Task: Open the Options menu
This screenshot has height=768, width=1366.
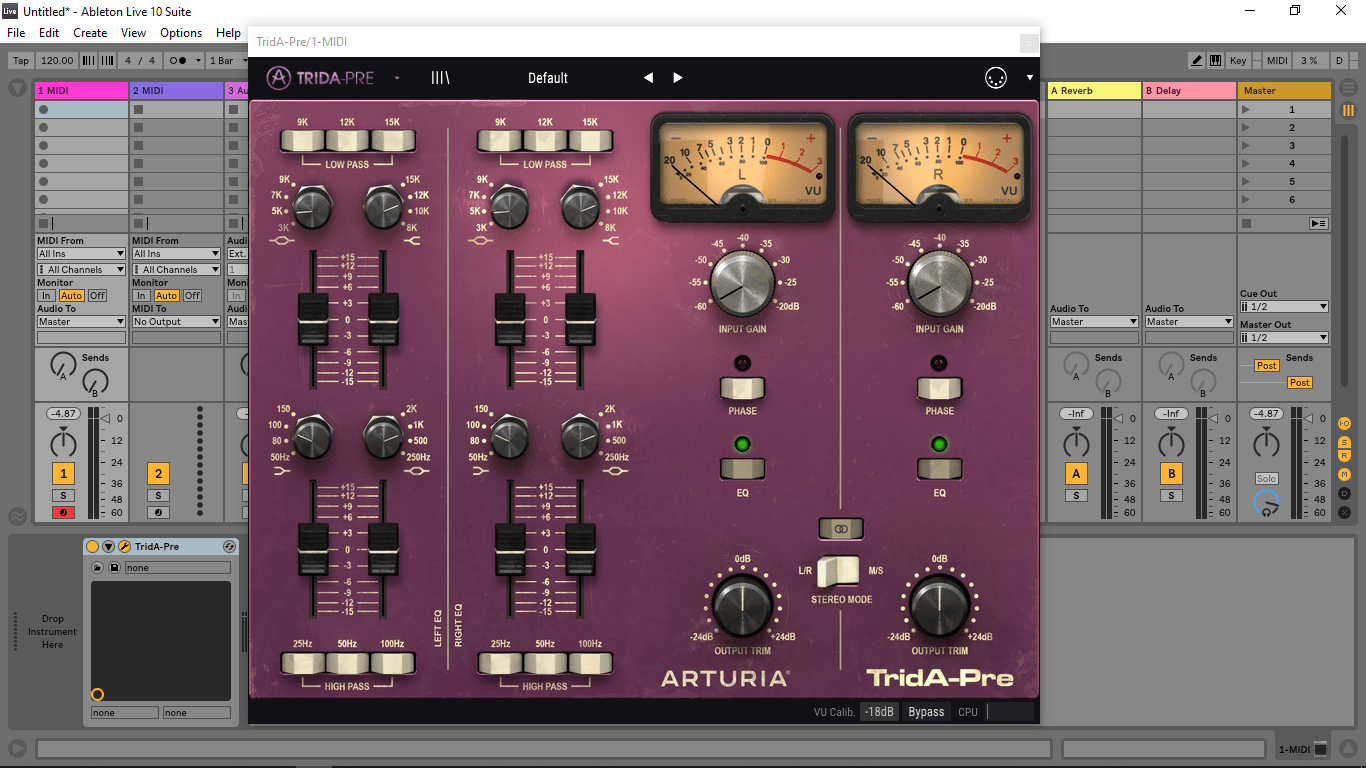Action: [181, 33]
